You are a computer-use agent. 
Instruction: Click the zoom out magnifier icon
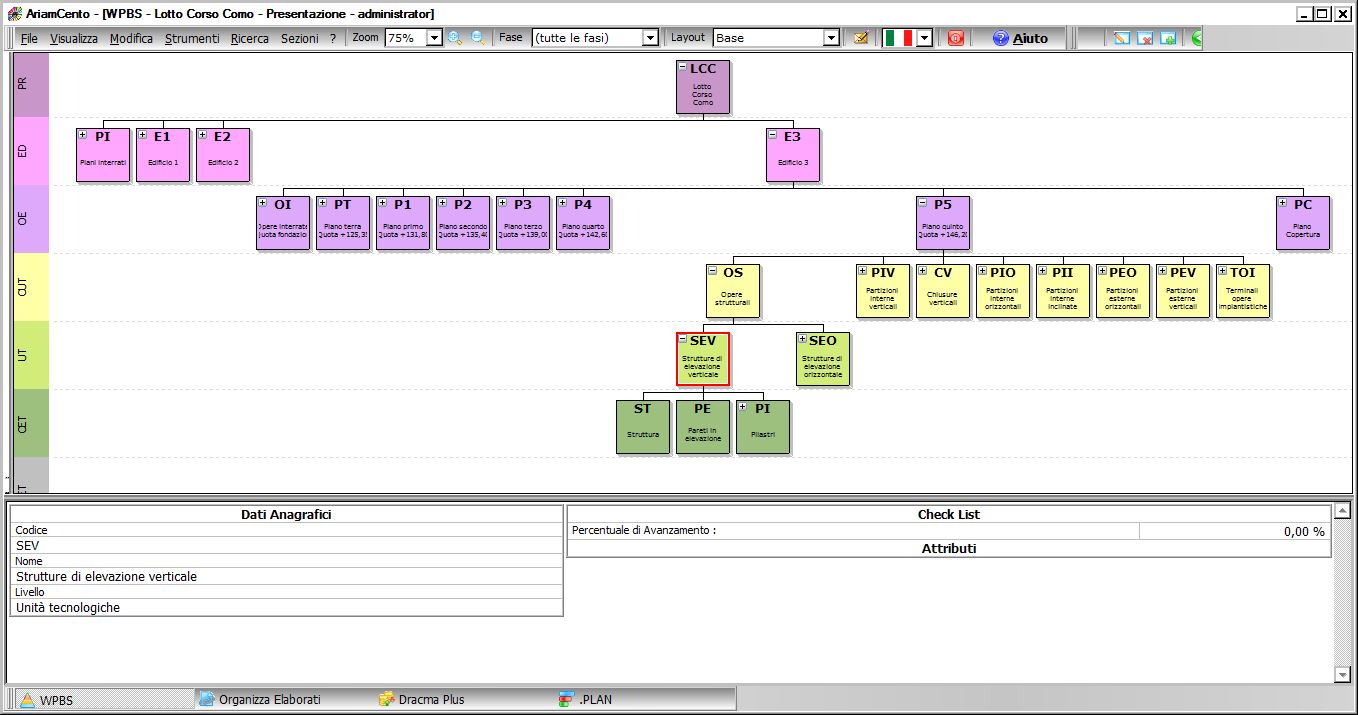point(478,38)
